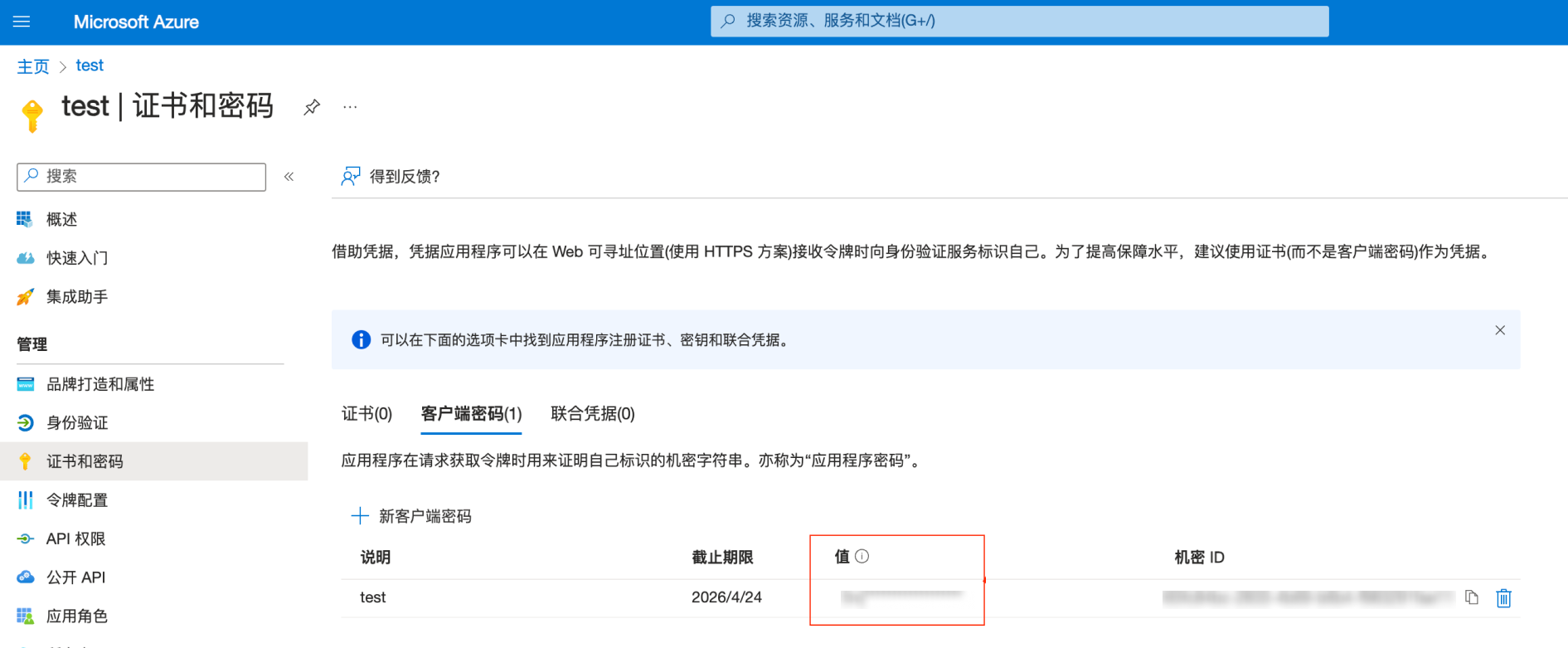Click the 快速入门 cloud icon
1568x648 pixels.
(x=25, y=258)
